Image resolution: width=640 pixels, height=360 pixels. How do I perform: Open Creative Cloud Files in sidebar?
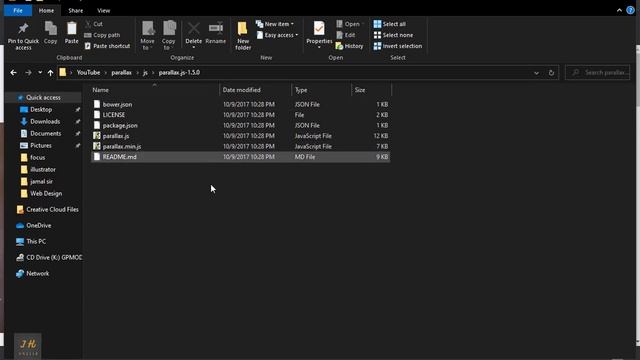tap(52, 209)
